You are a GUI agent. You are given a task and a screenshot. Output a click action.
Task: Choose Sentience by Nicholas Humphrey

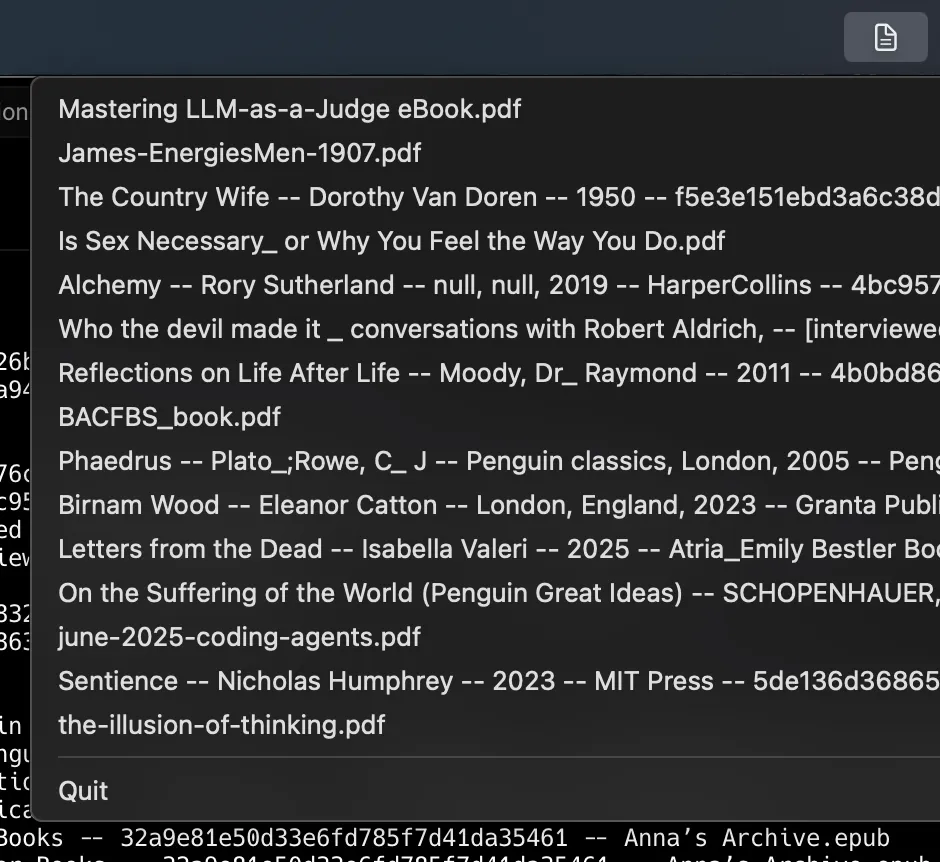click(487, 681)
